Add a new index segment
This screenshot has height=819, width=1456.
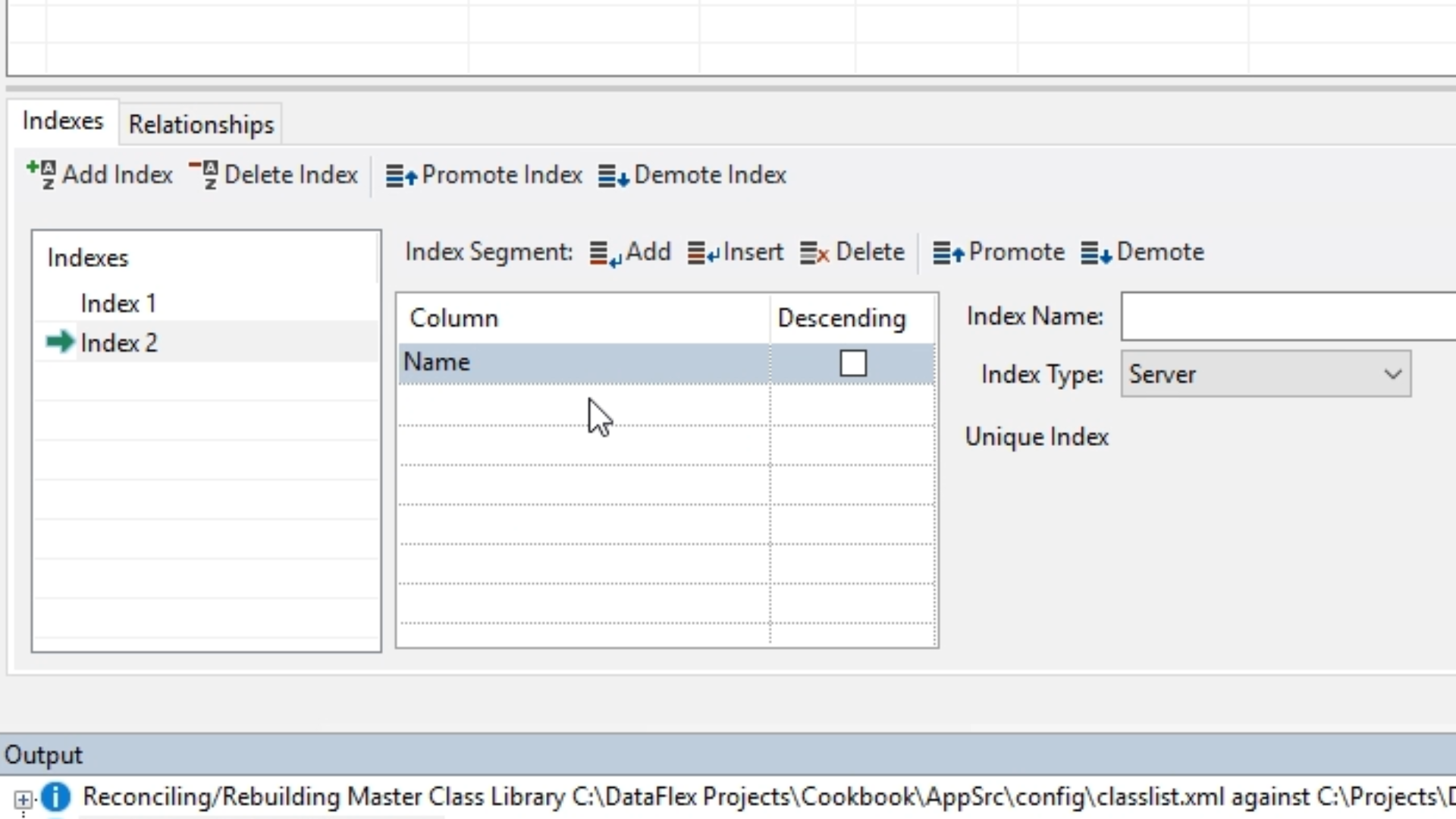click(x=630, y=252)
